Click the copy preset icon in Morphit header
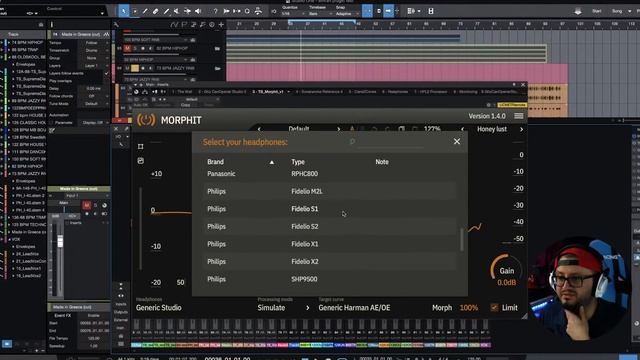 coord(402,129)
